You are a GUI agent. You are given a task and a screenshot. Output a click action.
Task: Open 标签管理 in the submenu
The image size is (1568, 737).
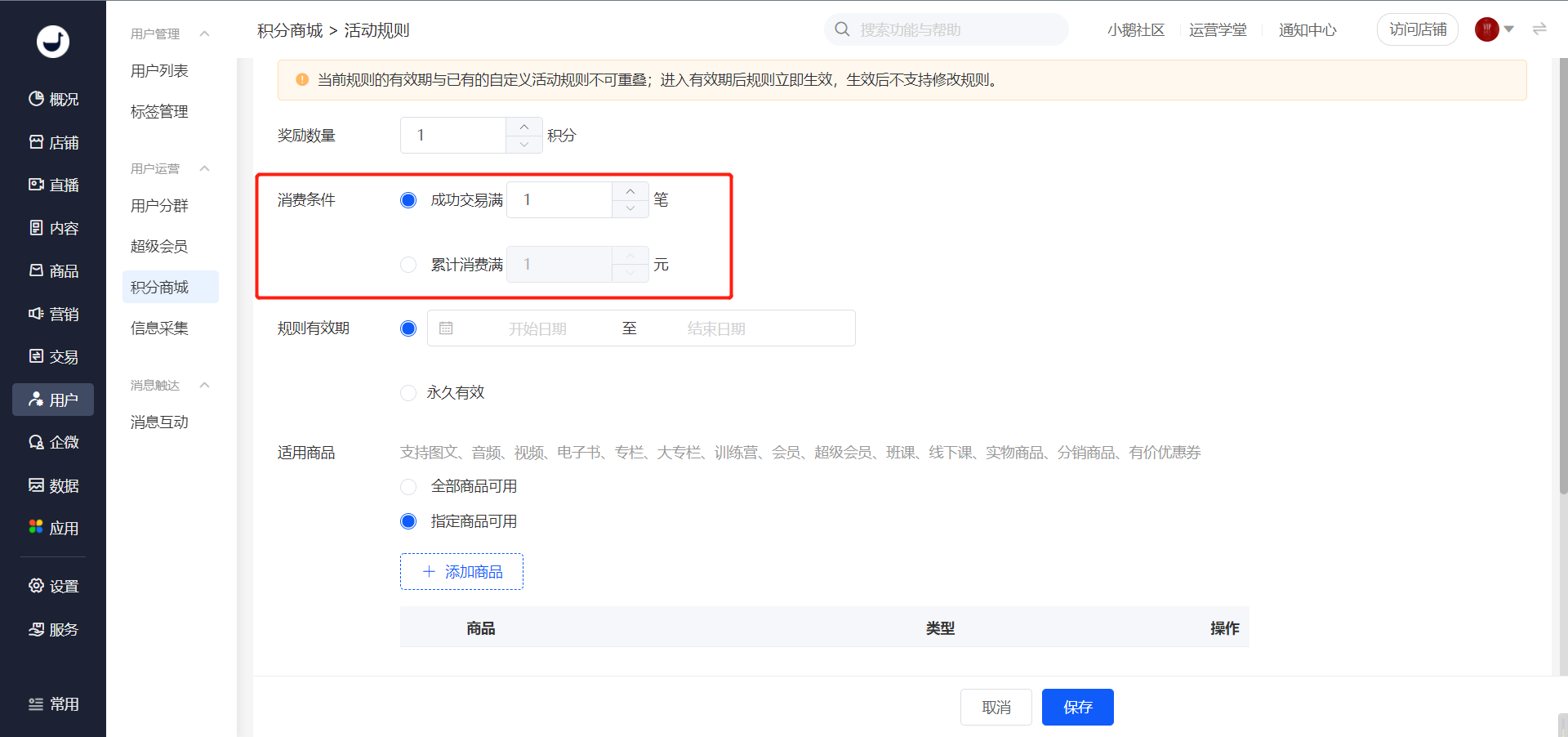pyautogui.click(x=159, y=112)
